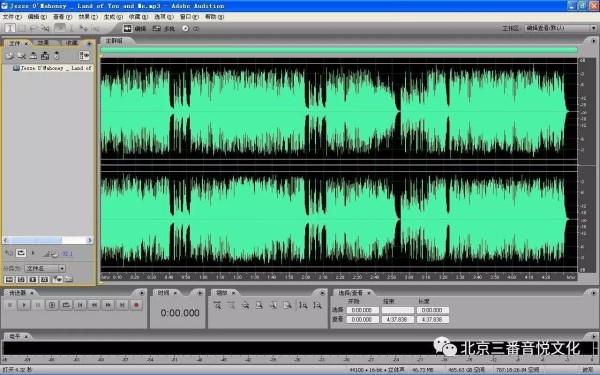Switch to Edit view (编辑) button

pyautogui.click(x=134, y=28)
